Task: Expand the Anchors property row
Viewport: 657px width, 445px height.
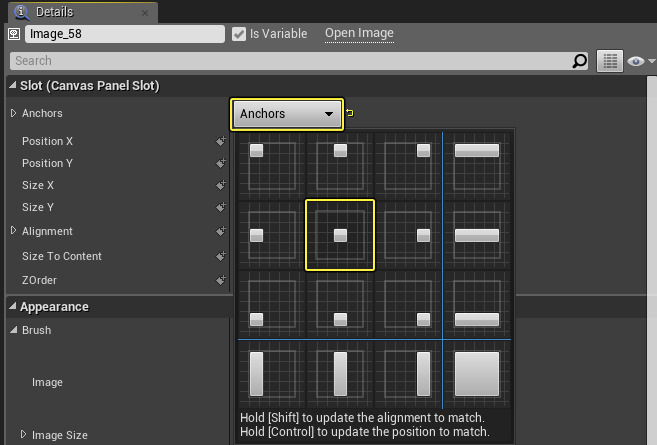Action: coord(13,113)
